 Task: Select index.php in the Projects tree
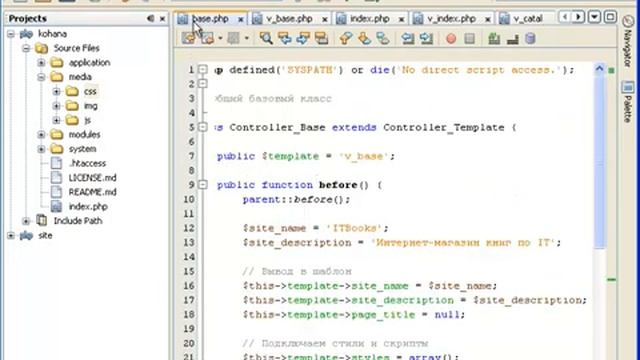[88, 207]
